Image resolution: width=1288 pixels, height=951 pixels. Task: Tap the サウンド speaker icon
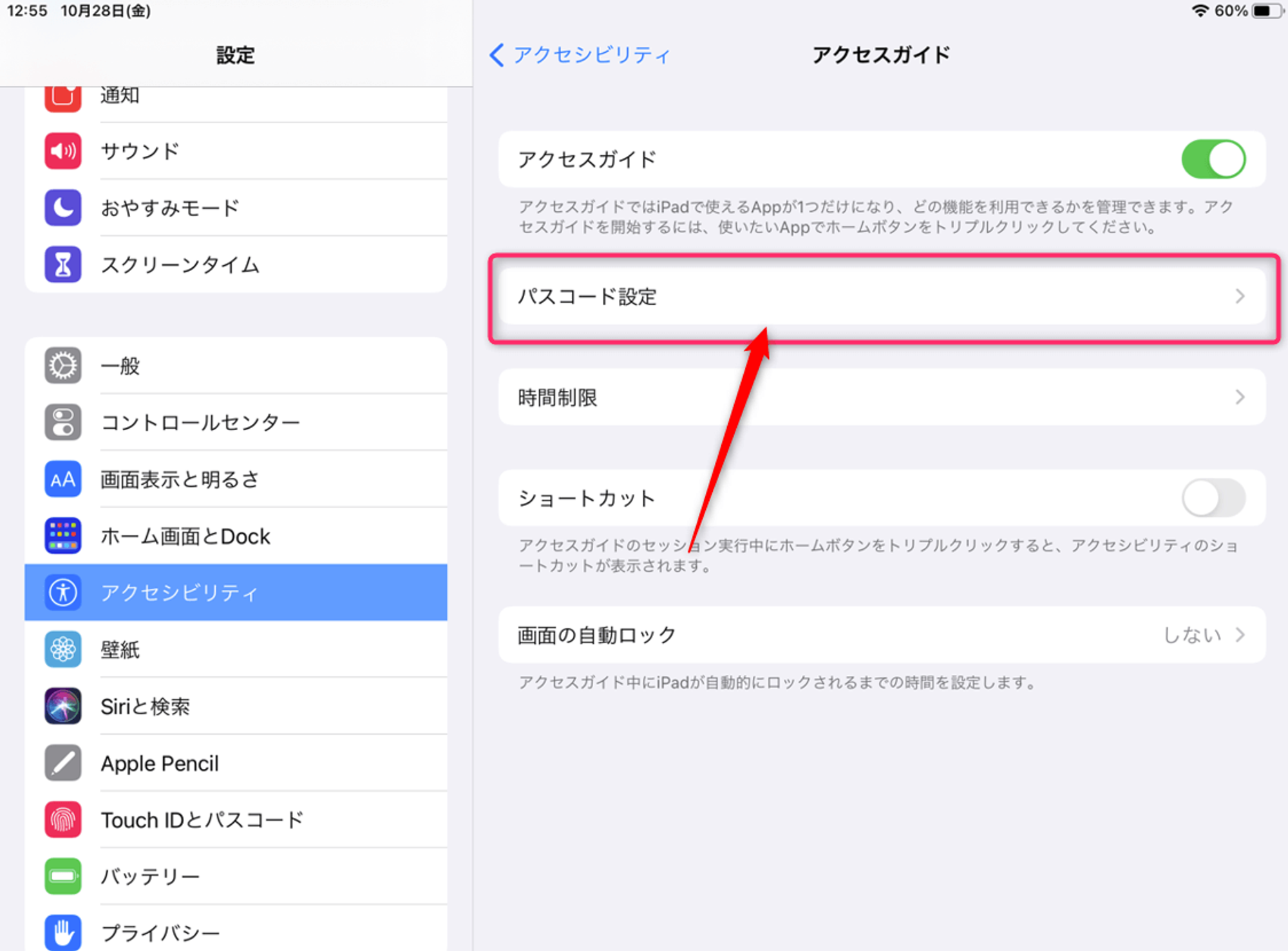(x=62, y=151)
